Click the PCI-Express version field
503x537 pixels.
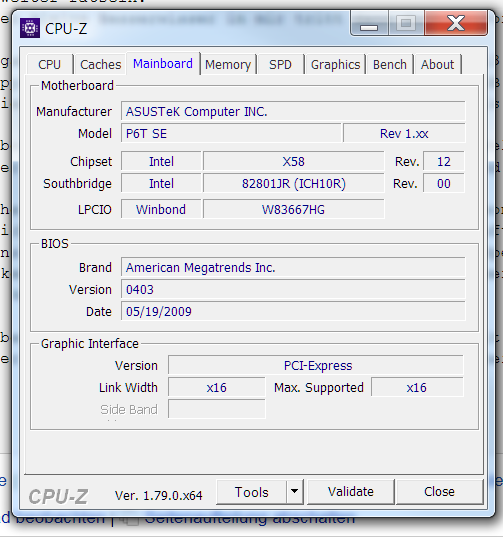316,365
